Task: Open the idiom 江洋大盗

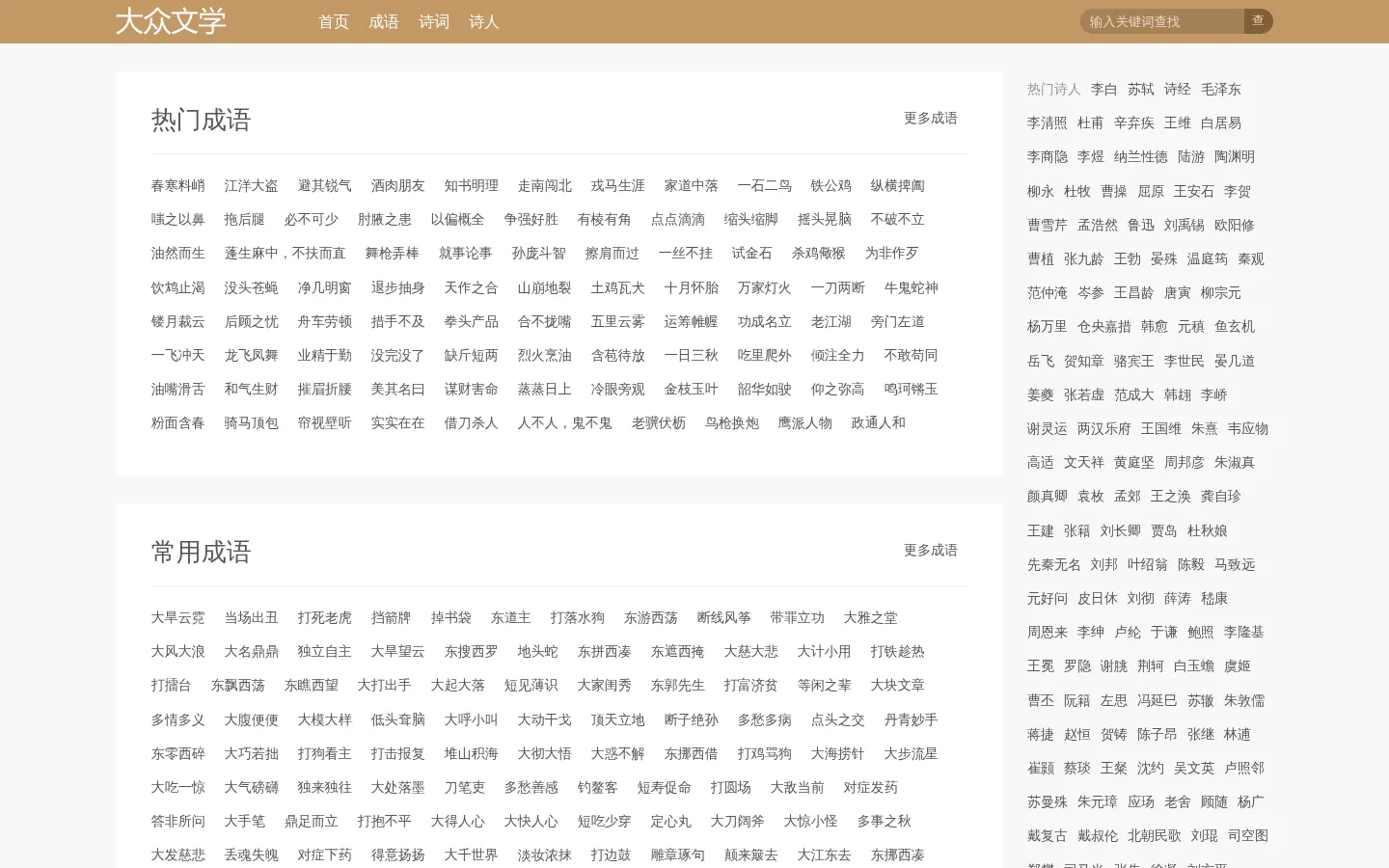Action: 252,185
